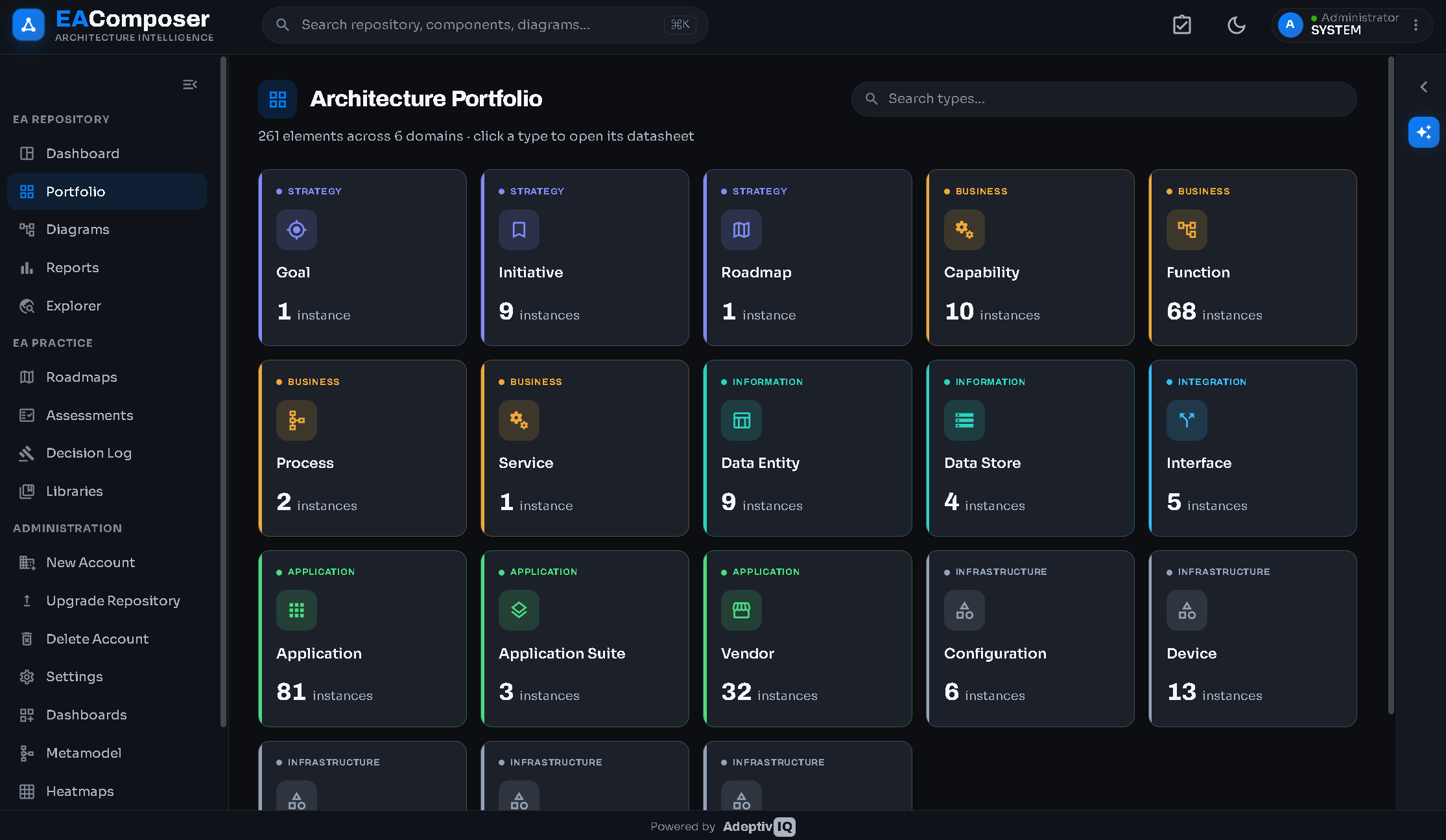Click the Libraries sidebar icon
Screen dimensions: 1446x840
coord(27,491)
